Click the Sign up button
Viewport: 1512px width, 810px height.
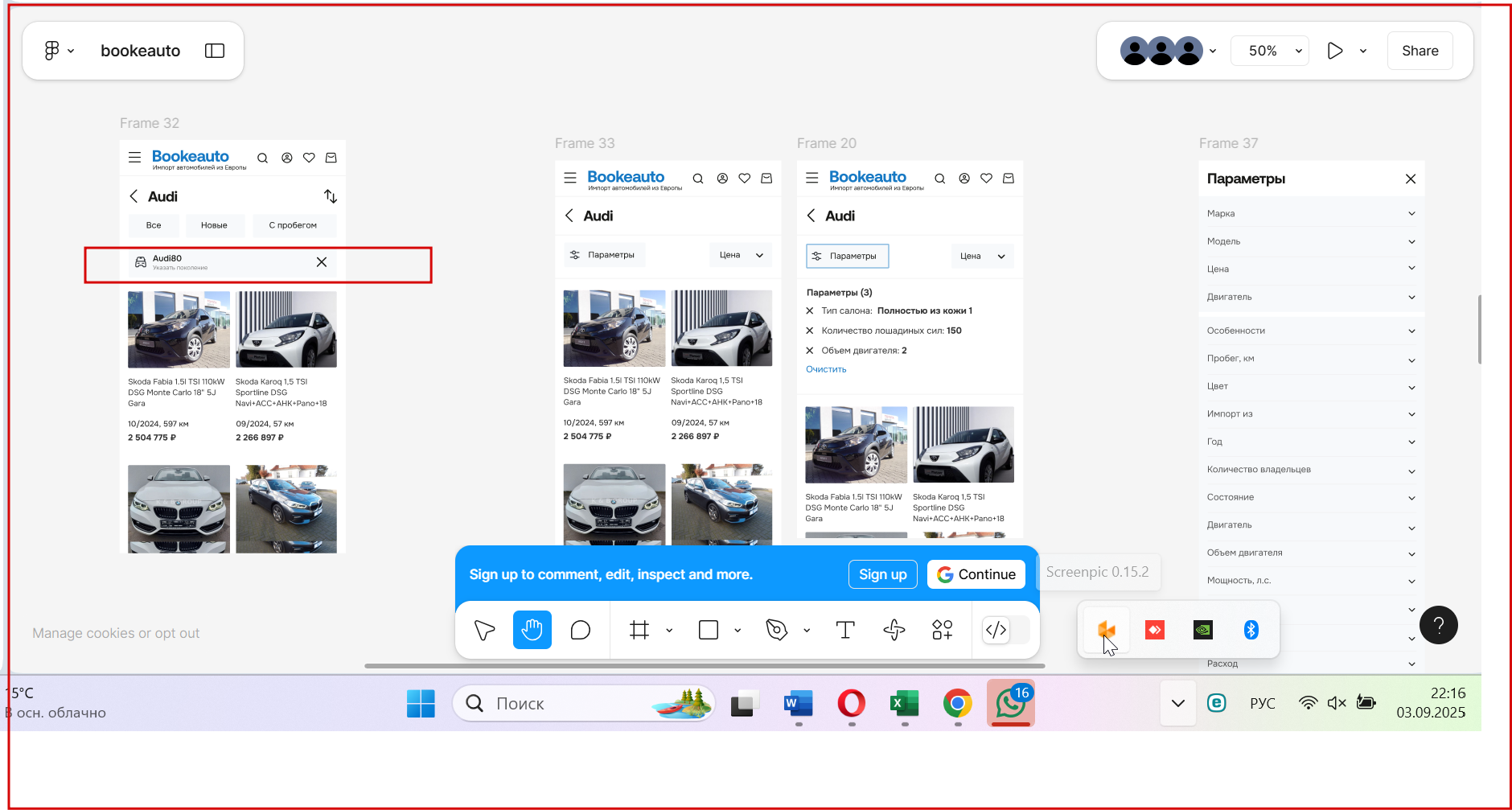click(882, 574)
